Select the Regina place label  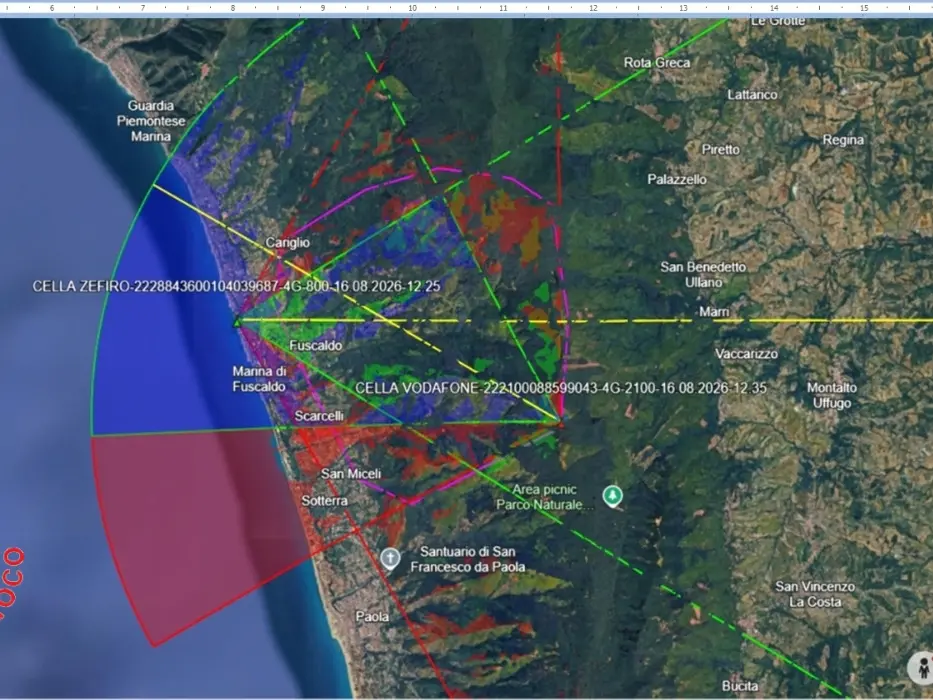pos(843,140)
